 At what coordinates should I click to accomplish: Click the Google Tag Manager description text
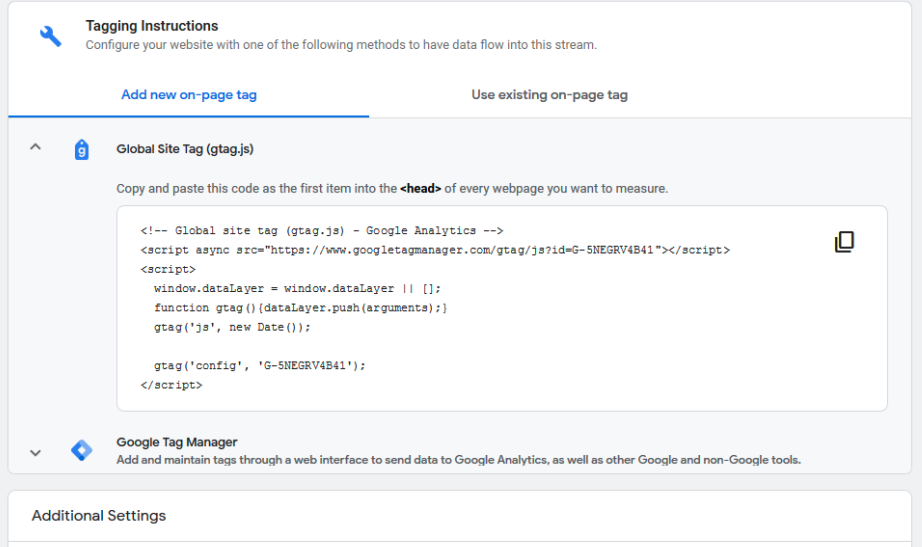tap(458, 460)
